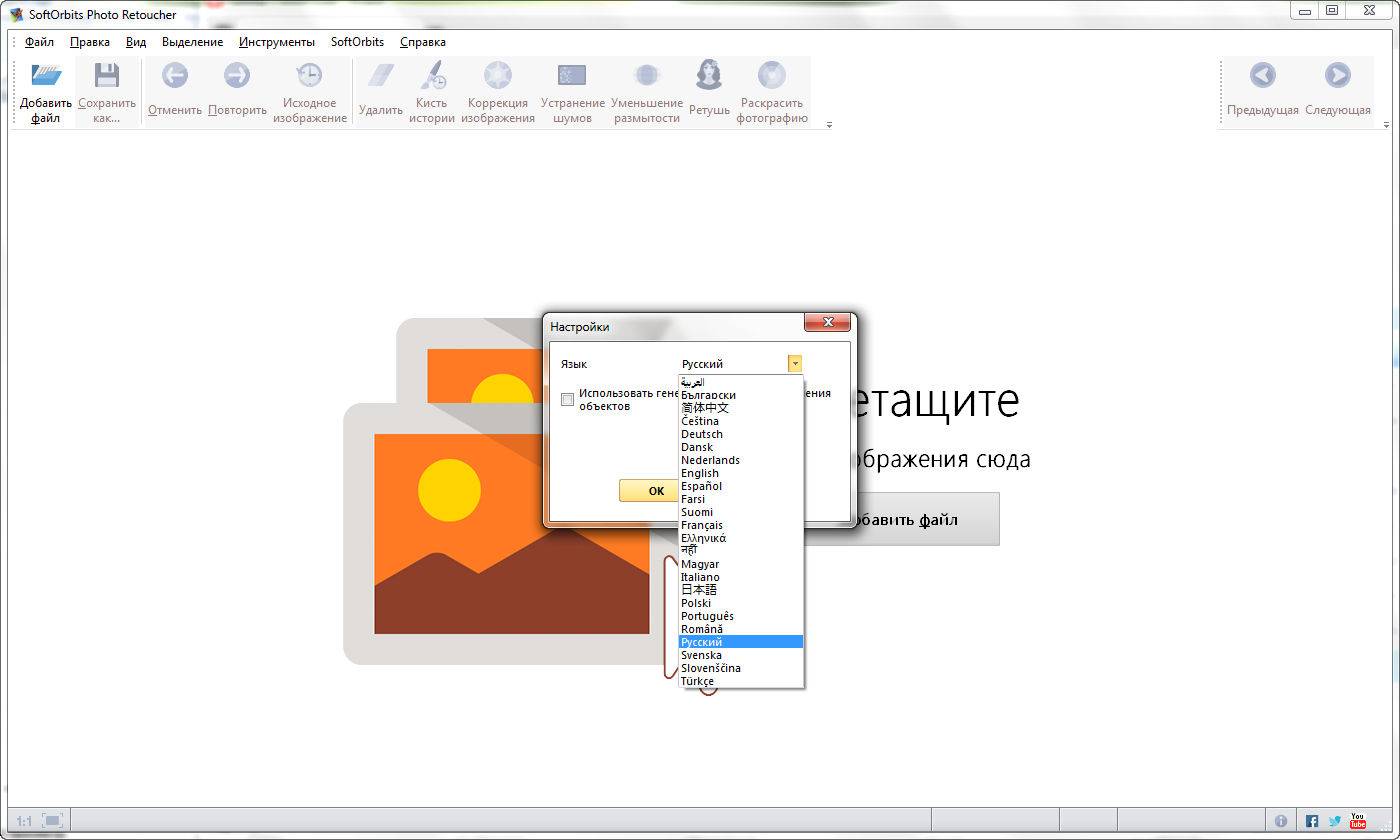Expand the navigation toolbar overflow arrow
This screenshot has height=840, width=1400.
tap(1386, 125)
